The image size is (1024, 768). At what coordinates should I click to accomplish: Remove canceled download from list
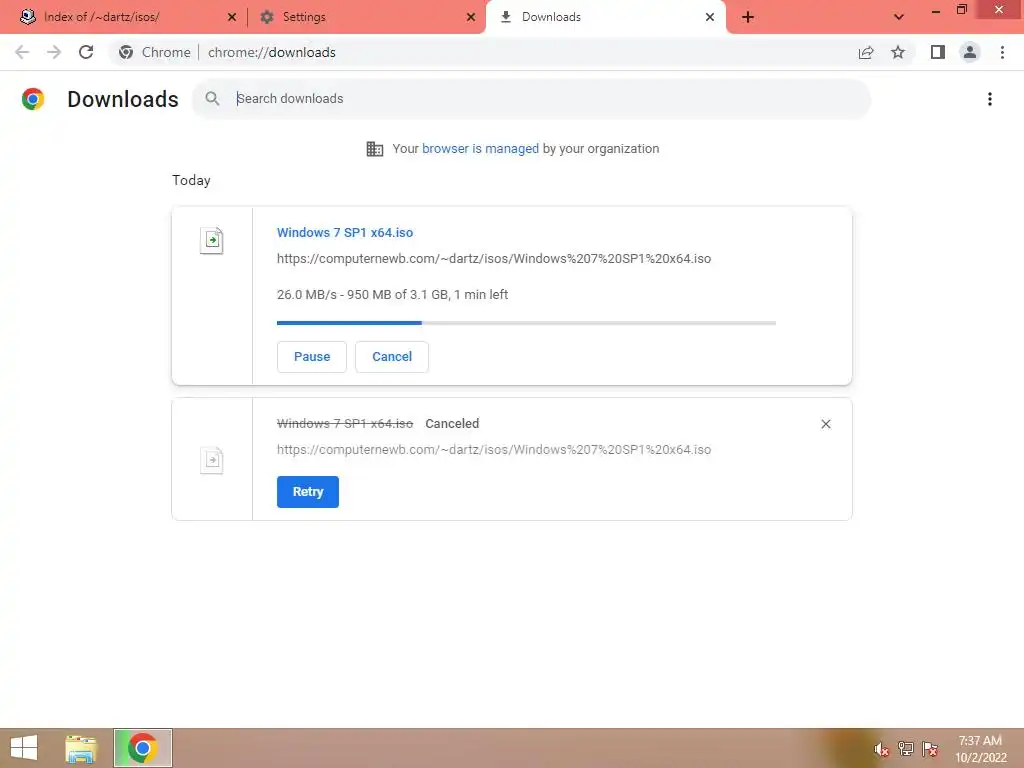(825, 424)
